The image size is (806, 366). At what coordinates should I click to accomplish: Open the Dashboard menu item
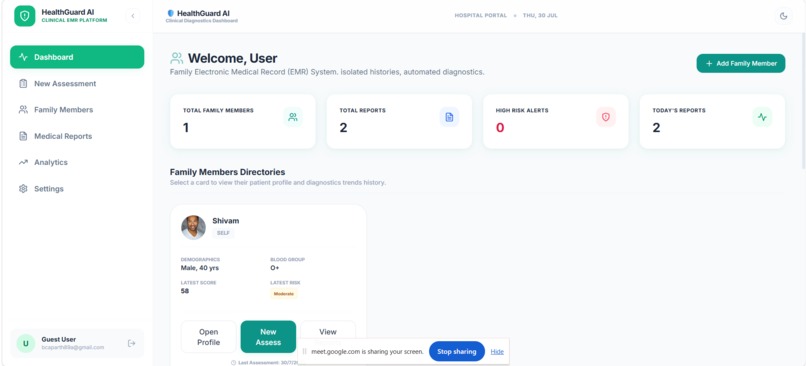coord(77,57)
